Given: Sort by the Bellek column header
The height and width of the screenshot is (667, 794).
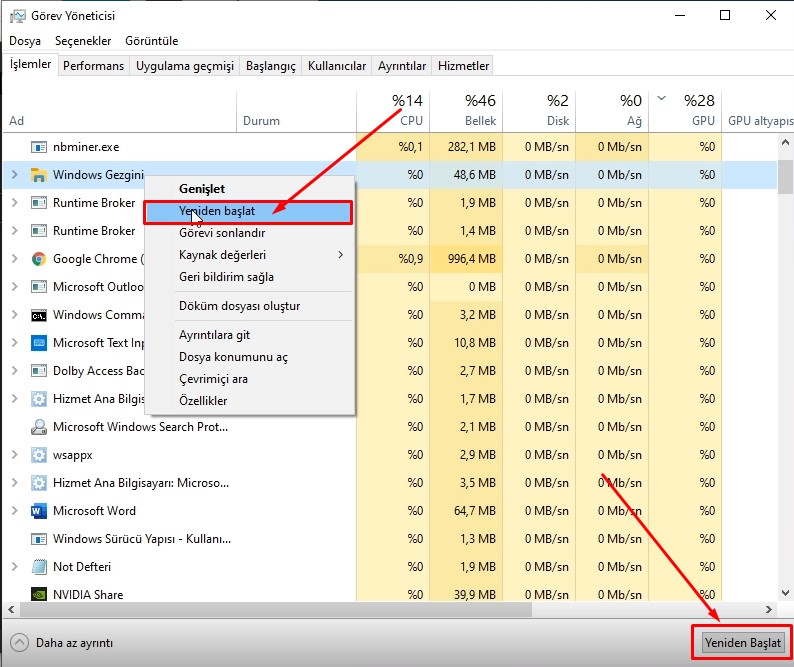Looking at the screenshot, I should point(466,111).
